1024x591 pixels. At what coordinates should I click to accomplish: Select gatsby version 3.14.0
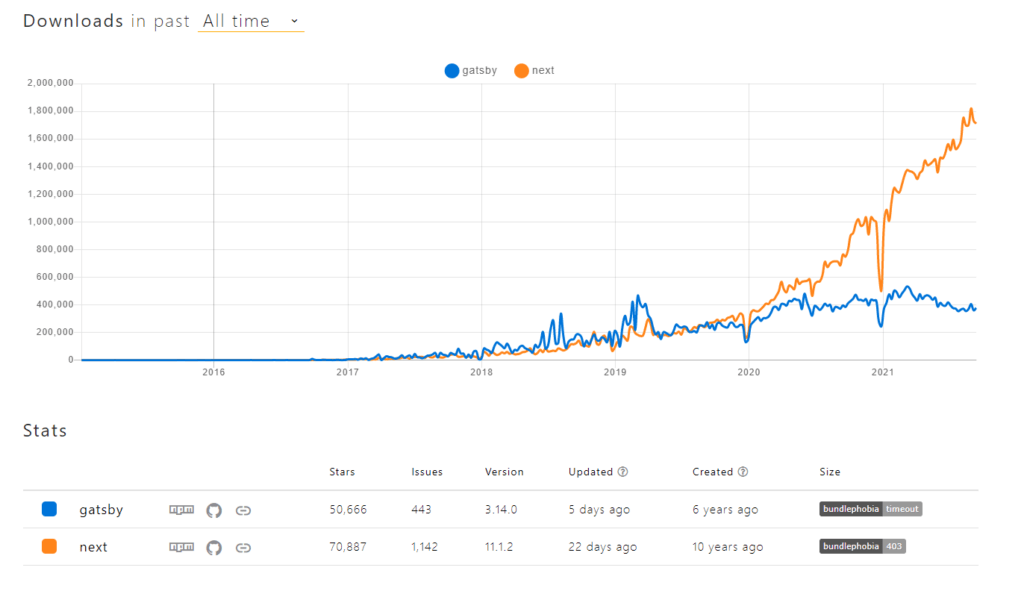click(501, 509)
